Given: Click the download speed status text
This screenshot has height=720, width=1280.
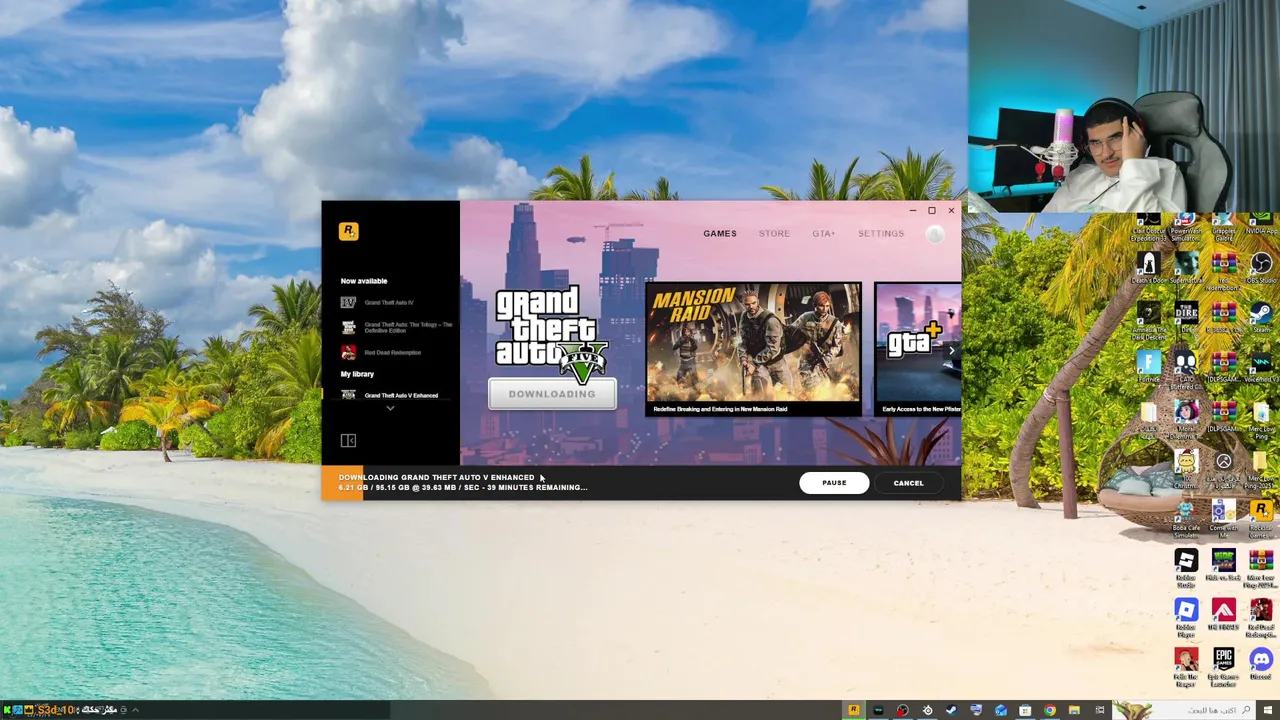Looking at the screenshot, I should [x=463, y=488].
